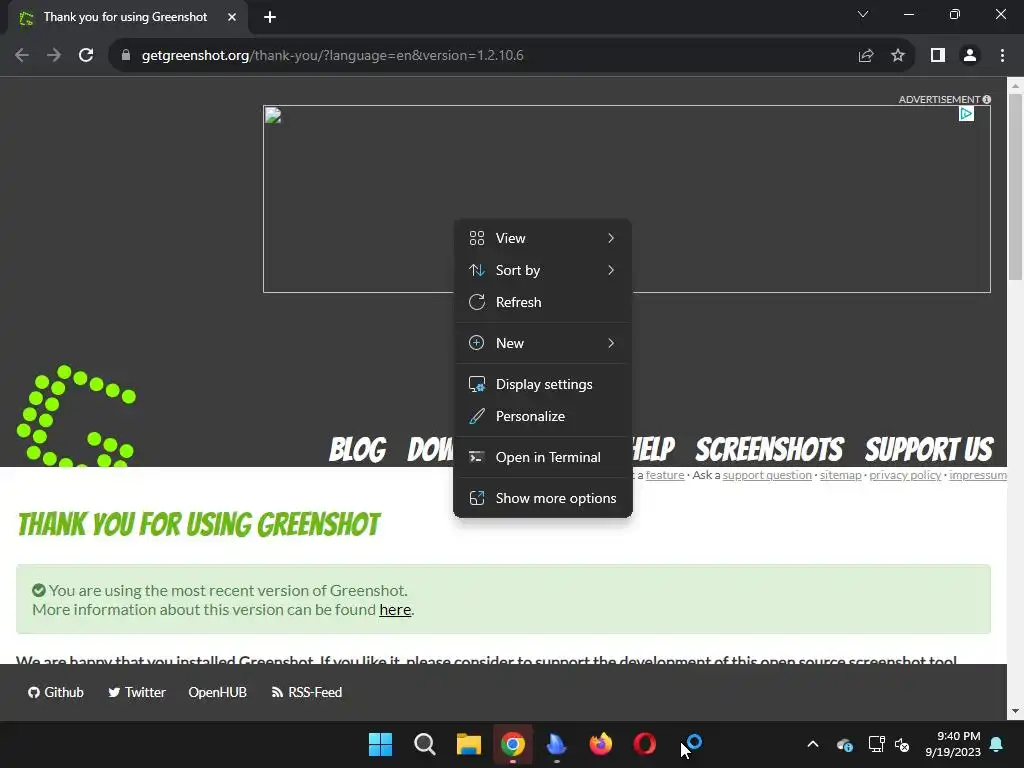1024x768 pixels.
Task: Open the privacy policy link
Action: click(x=904, y=475)
